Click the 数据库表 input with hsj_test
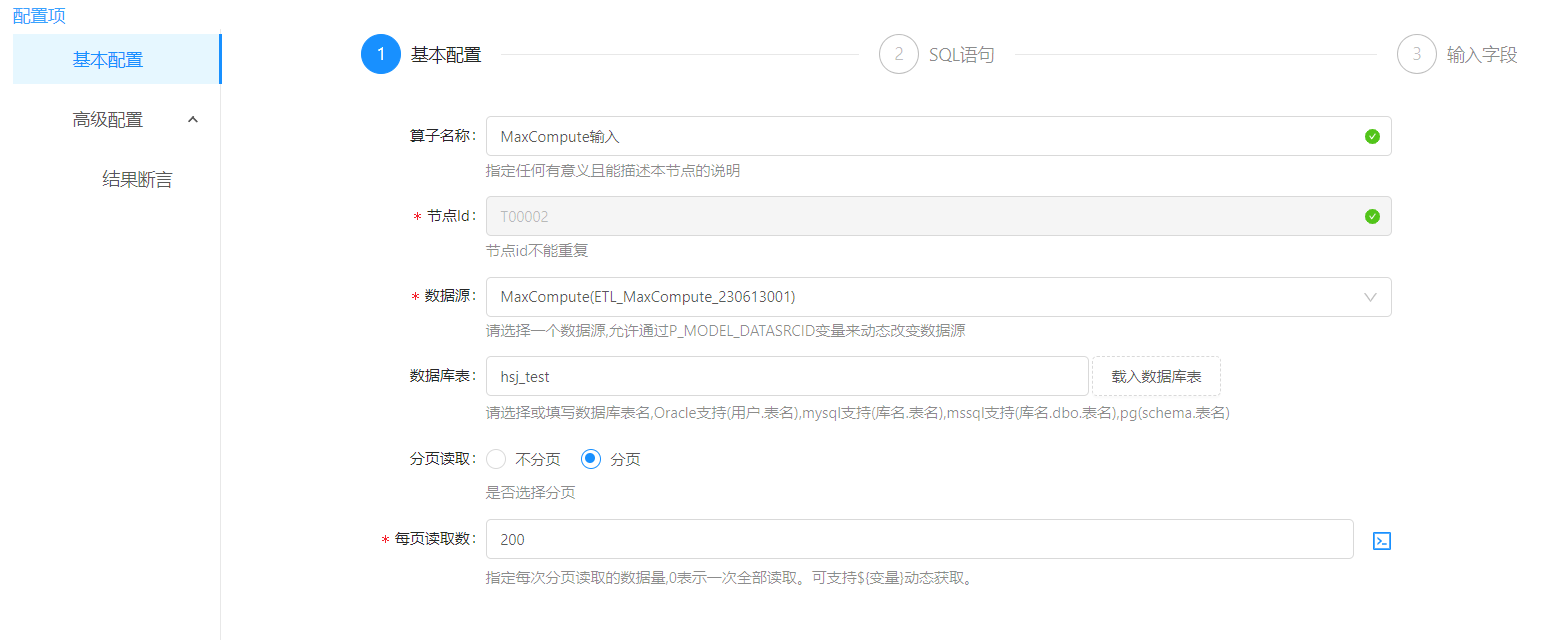This screenshot has width=1547, height=640. (x=786, y=377)
